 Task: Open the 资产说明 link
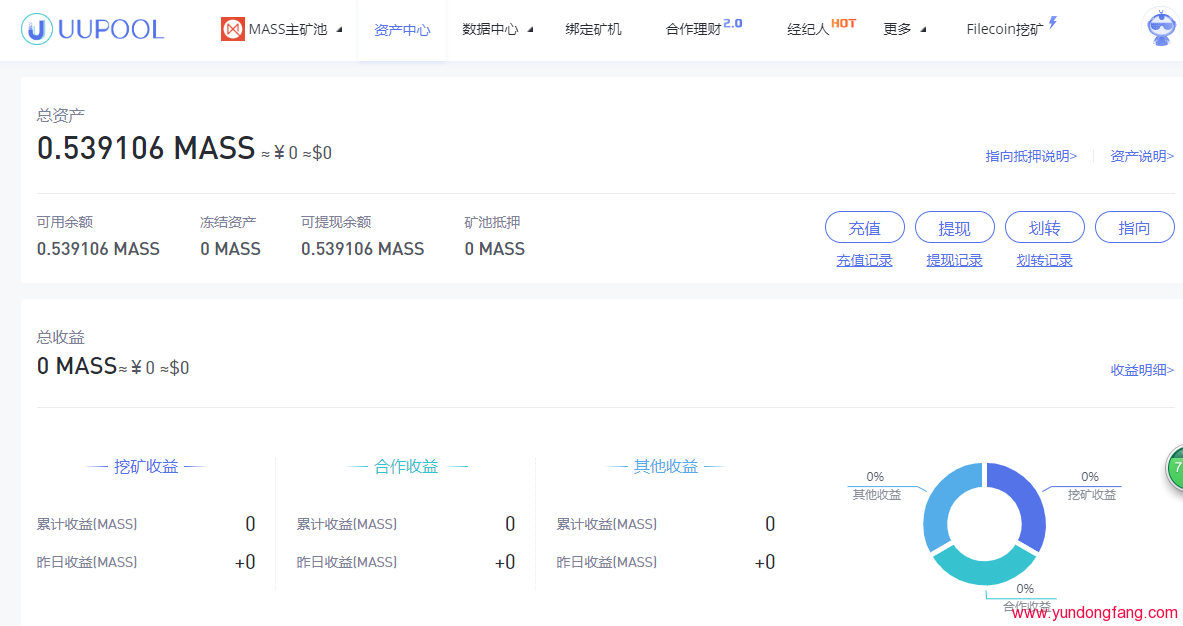click(x=1141, y=156)
